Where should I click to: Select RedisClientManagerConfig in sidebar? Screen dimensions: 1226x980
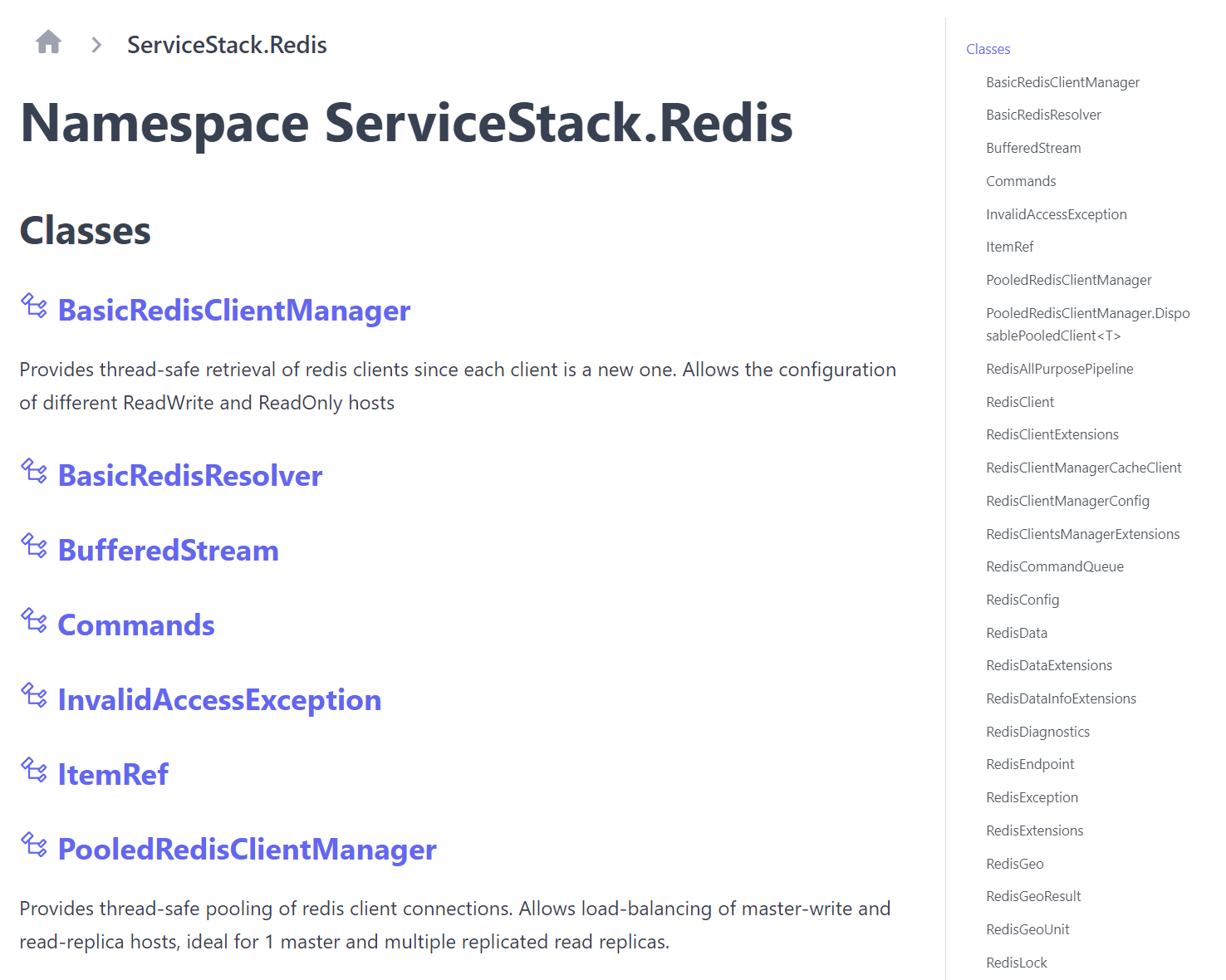coord(1067,501)
